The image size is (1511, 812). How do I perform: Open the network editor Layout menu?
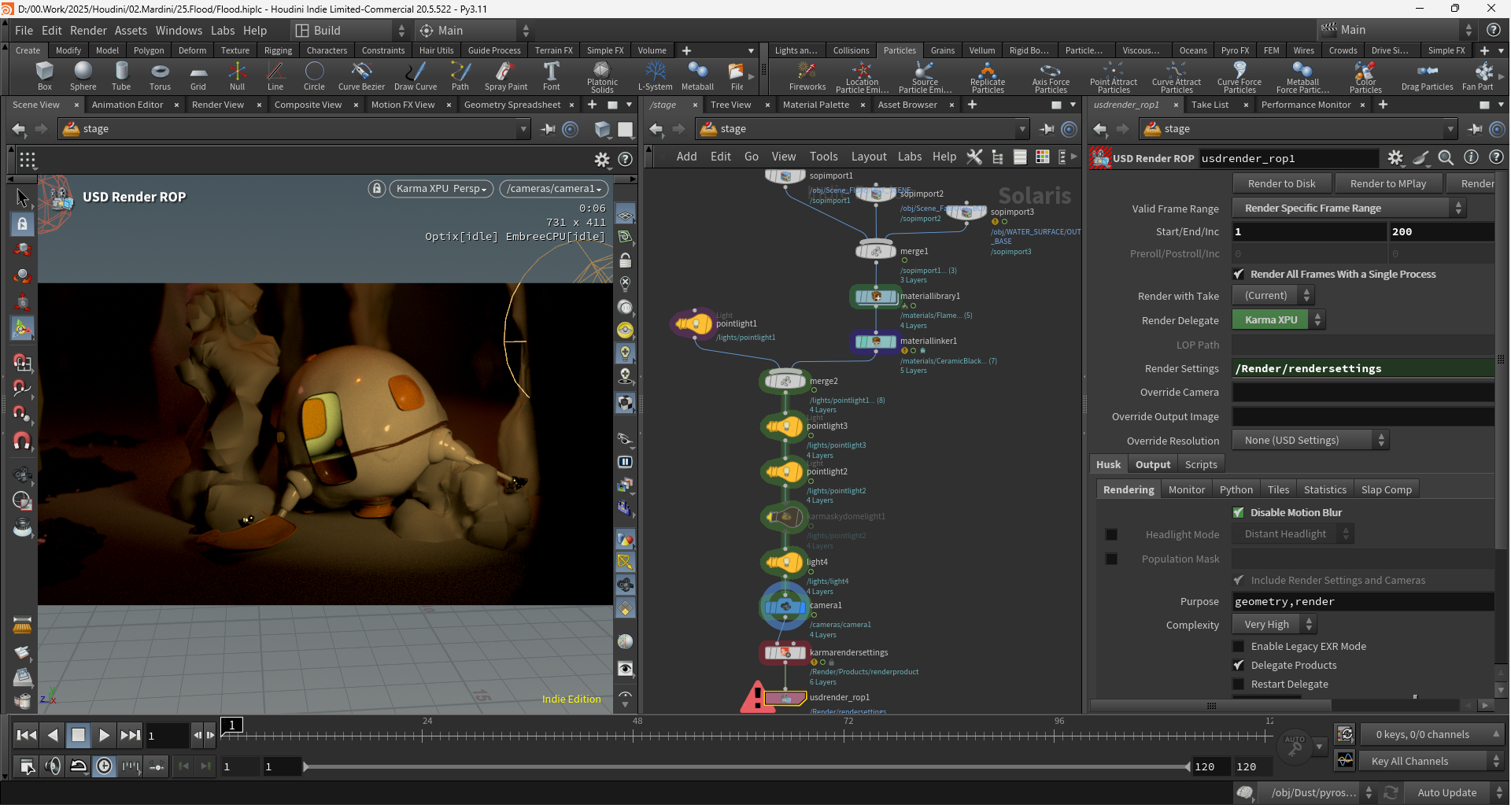click(869, 157)
